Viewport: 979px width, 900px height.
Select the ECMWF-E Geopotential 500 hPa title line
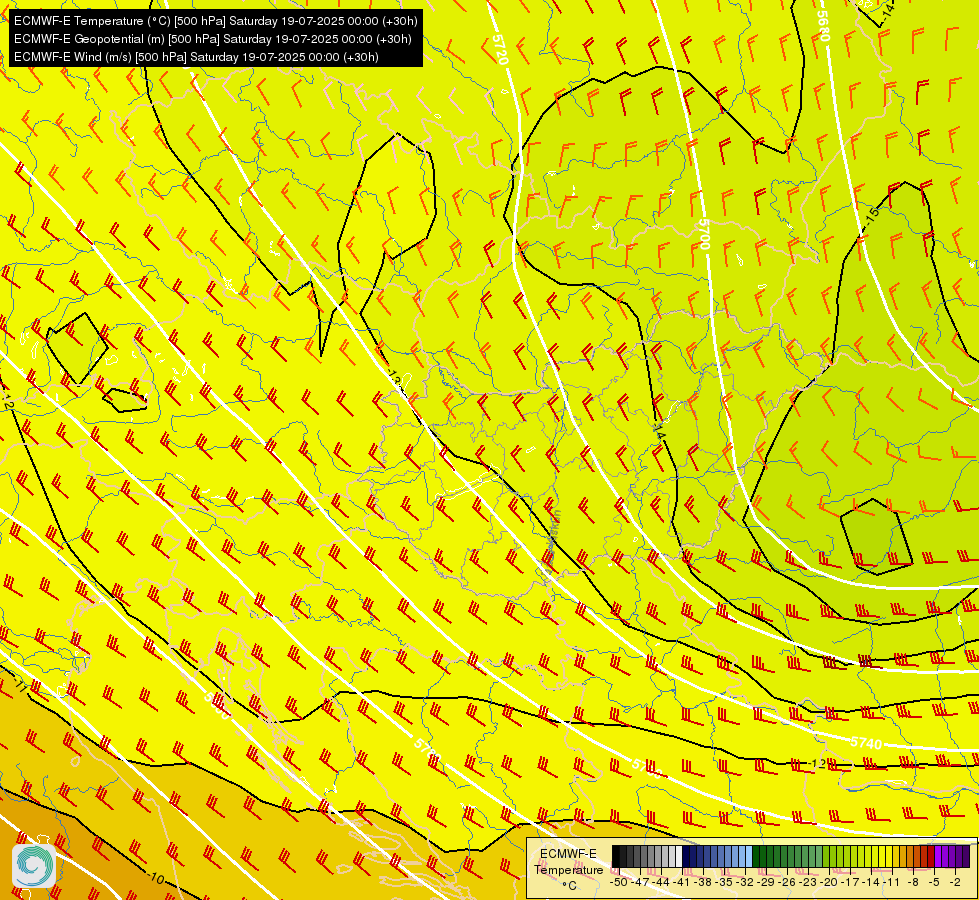(x=212, y=39)
